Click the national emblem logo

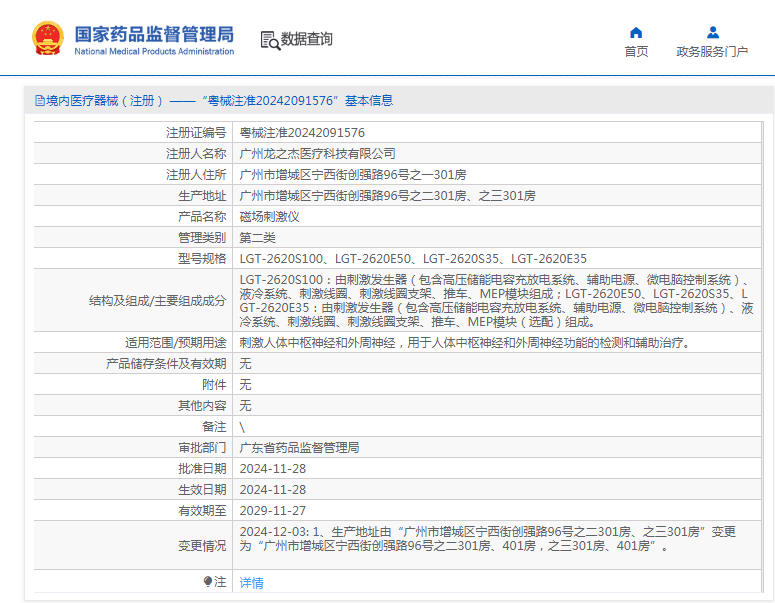(48, 38)
